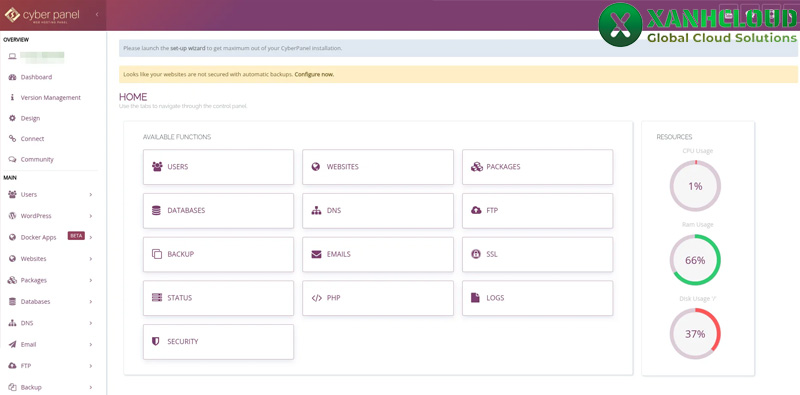Click the Ram Usage 66% gauge
Viewport: 800px width, 395px height.
tap(695, 260)
